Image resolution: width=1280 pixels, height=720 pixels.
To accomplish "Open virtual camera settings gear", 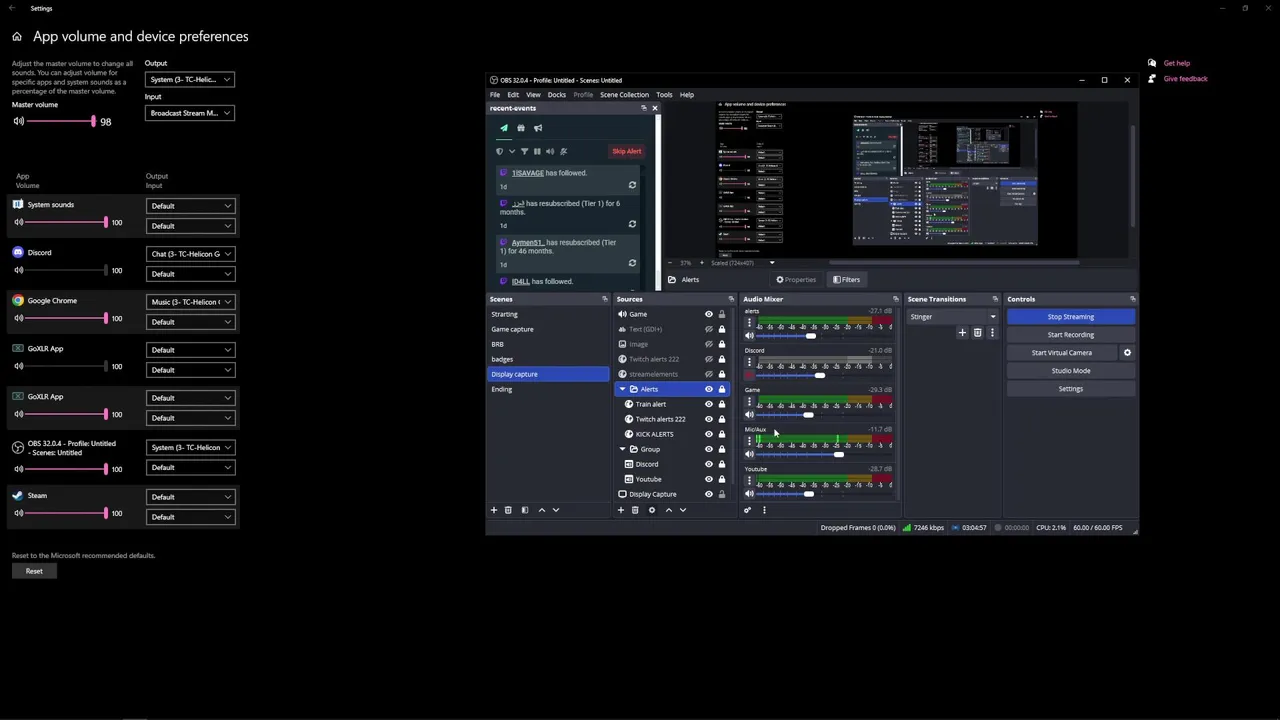I will click(x=1127, y=353).
